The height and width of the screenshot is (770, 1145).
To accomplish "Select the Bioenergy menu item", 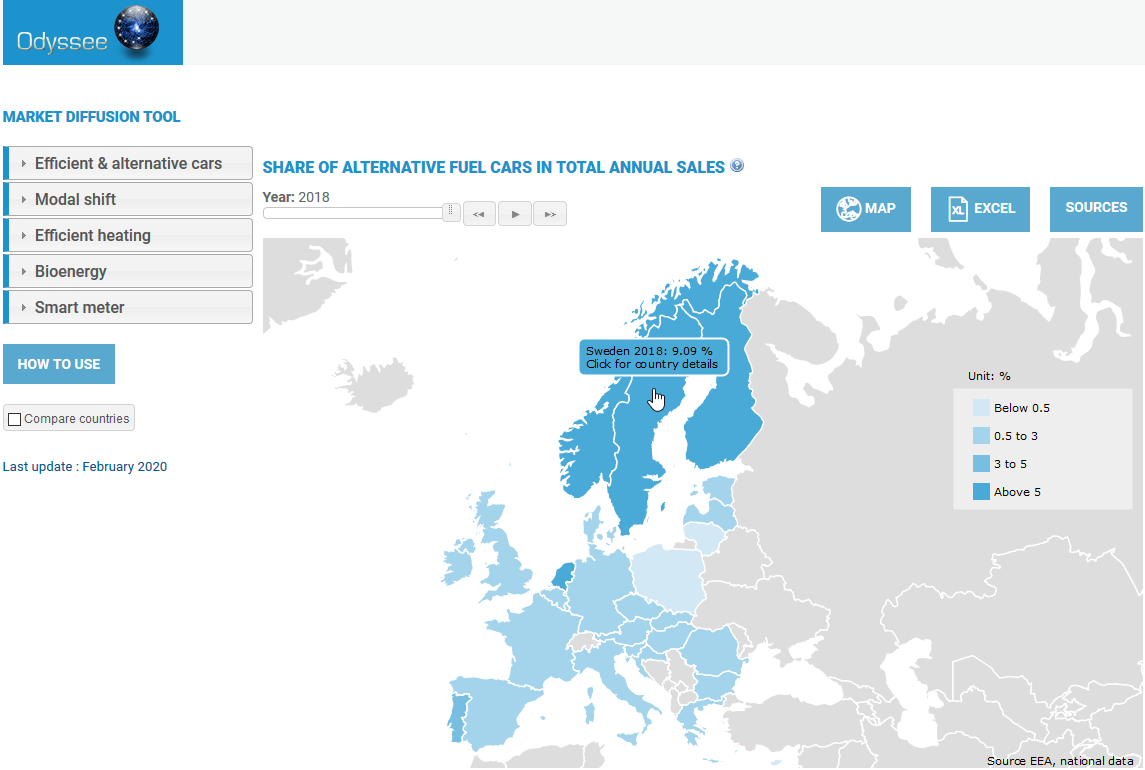I will 127,271.
